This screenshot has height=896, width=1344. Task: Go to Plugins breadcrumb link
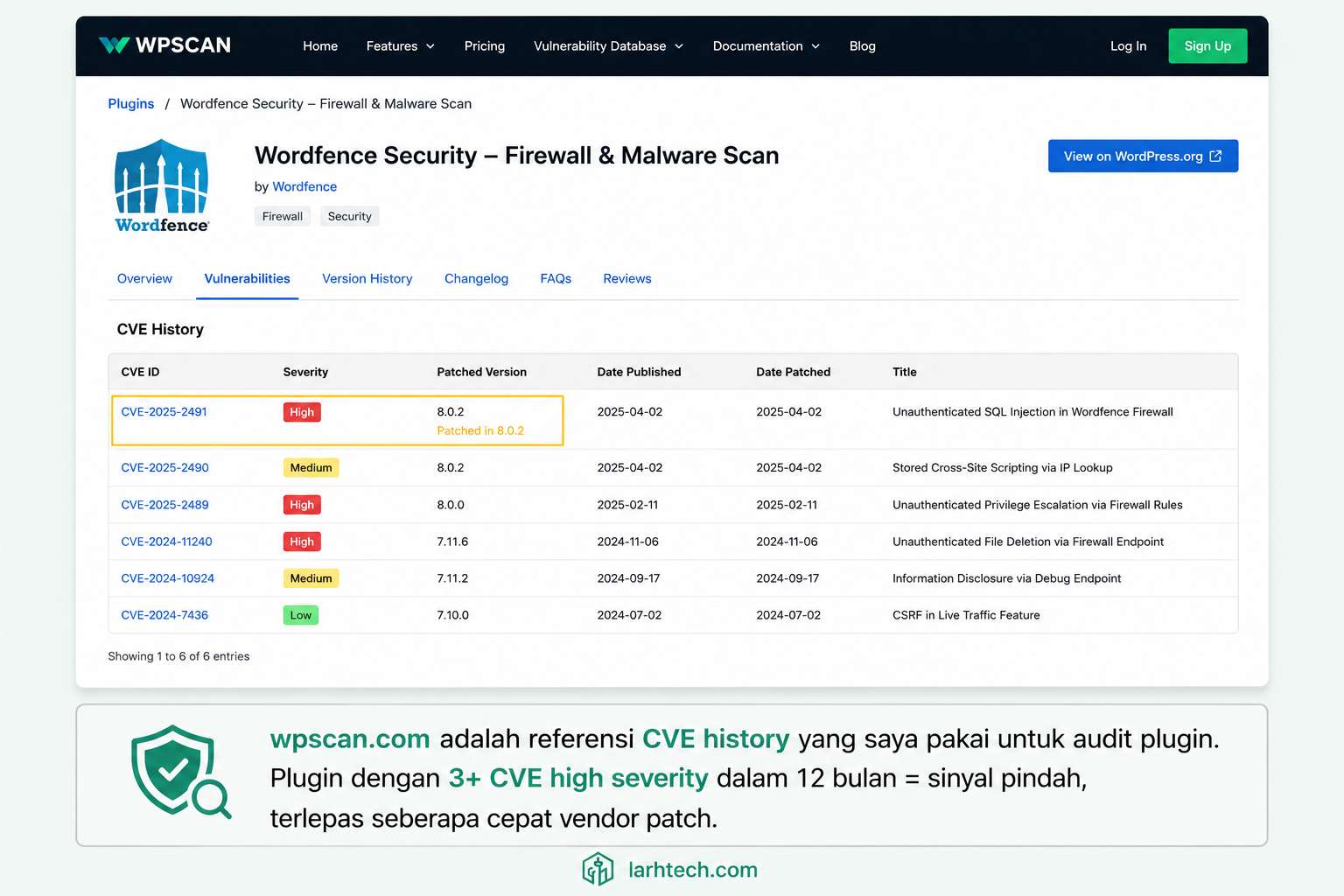pos(130,103)
